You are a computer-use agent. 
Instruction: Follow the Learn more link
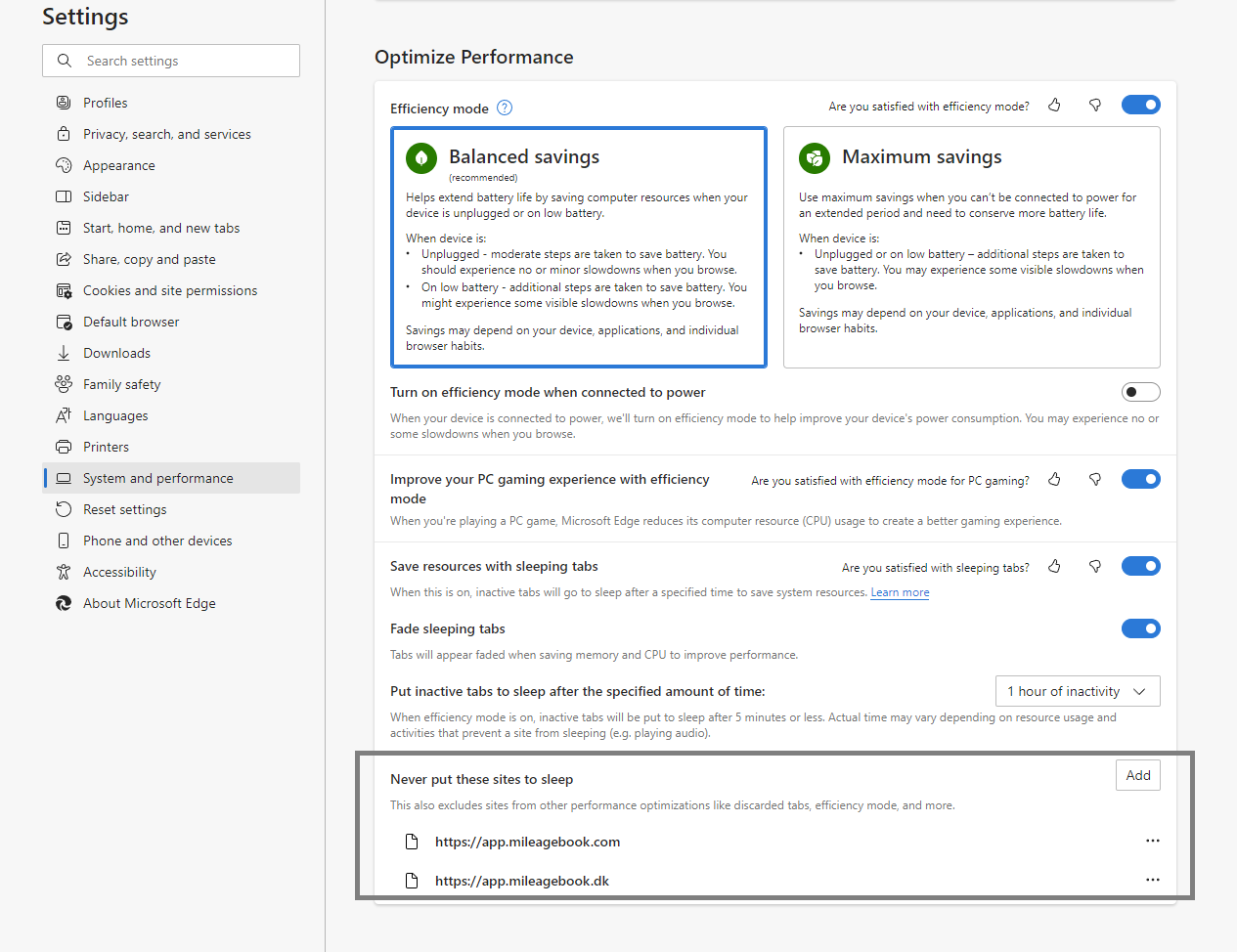tap(901, 592)
